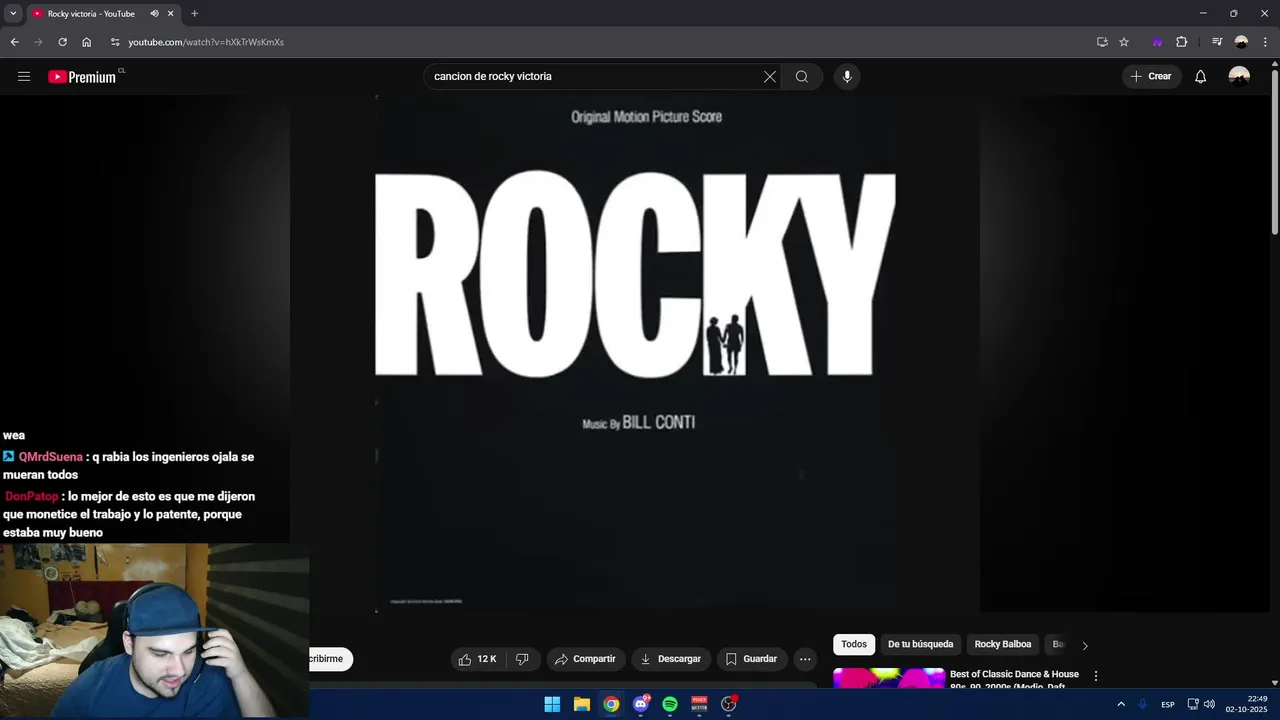
Task: Mute tab via the speaker icon on the tab
Action: [x=154, y=14]
